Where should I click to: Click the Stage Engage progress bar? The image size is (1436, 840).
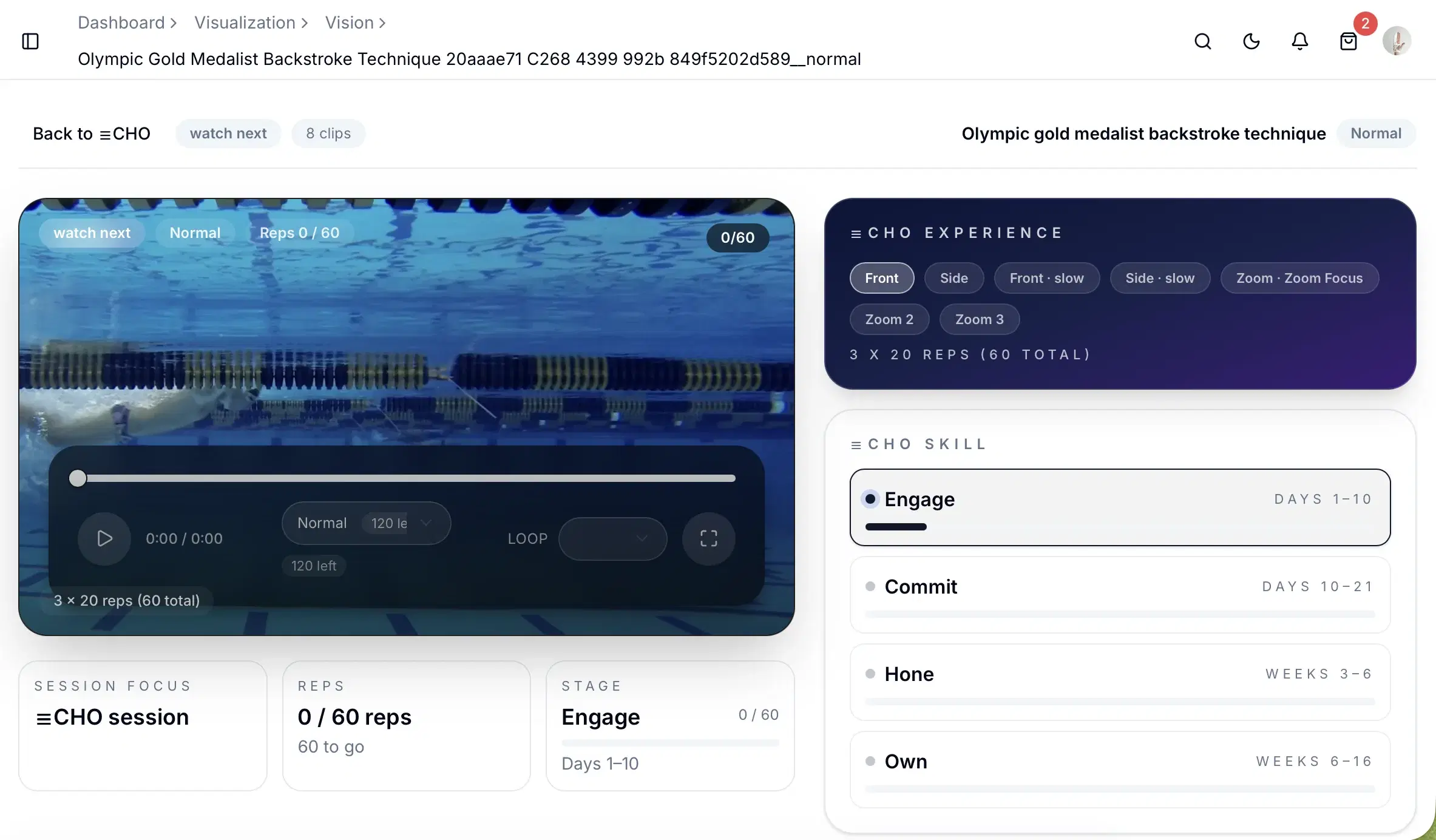tap(670, 743)
